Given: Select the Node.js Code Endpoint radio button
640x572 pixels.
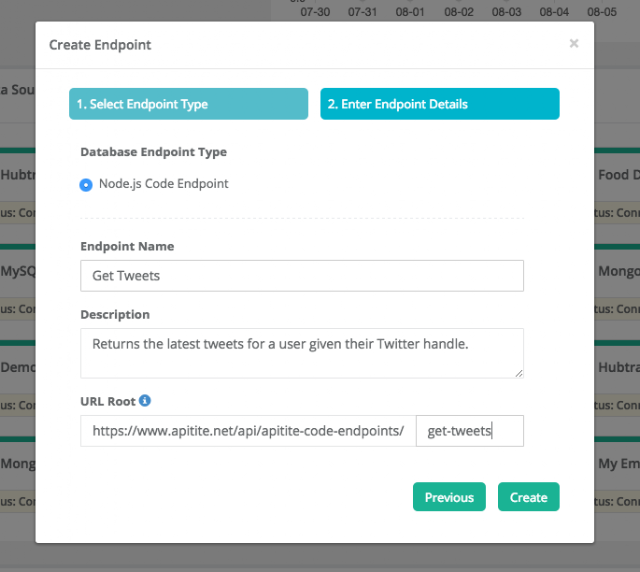Looking at the screenshot, I should coord(86,185).
